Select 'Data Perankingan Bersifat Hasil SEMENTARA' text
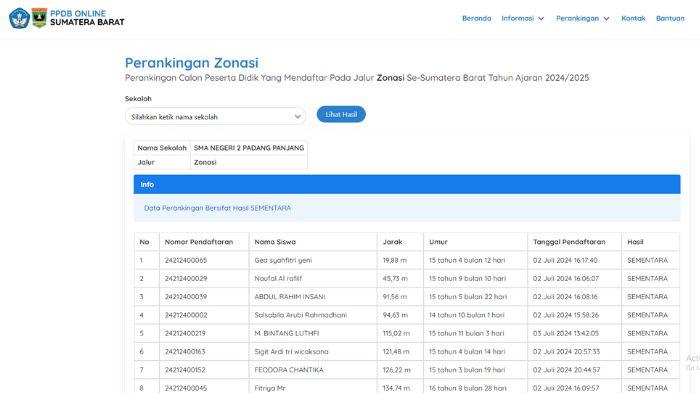The image size is (700, 393). point(217,208)
